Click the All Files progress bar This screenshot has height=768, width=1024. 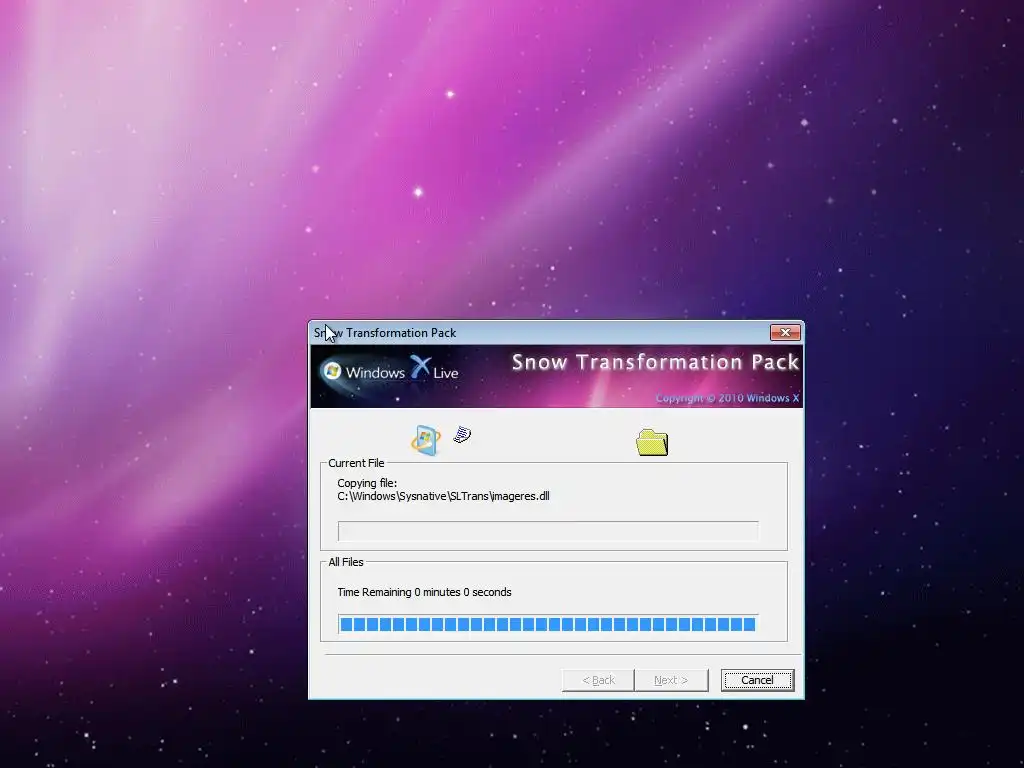pyautogui.click(x=548, y=624)
